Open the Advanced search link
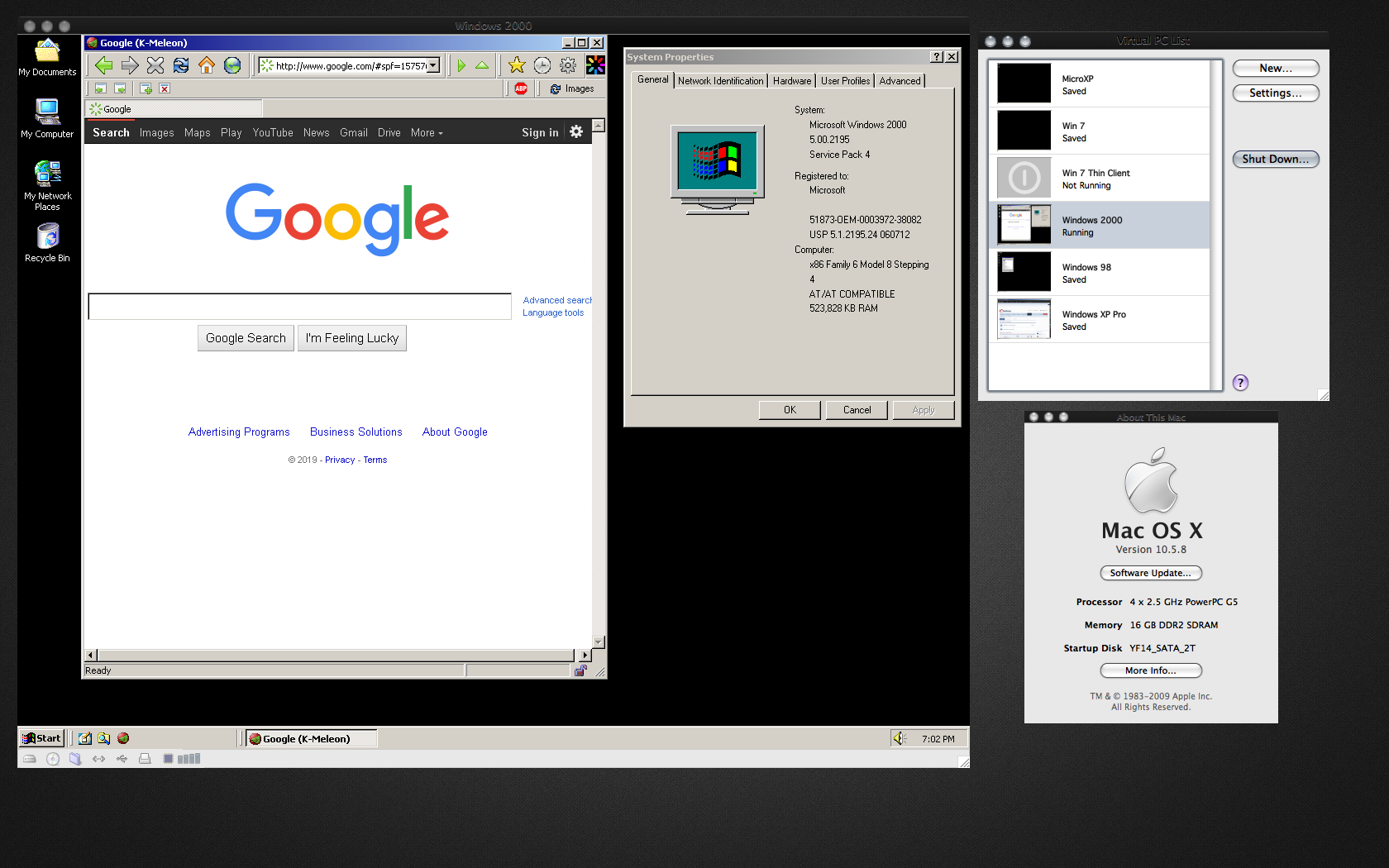Image resolution: width=1389 pixels, height=868 pixels. click(557, 300)
